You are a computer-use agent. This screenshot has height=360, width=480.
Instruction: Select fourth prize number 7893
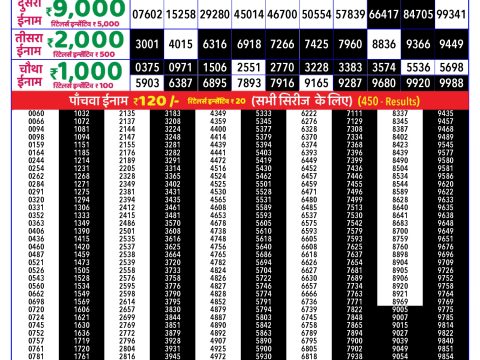click(x=249, y=83)
